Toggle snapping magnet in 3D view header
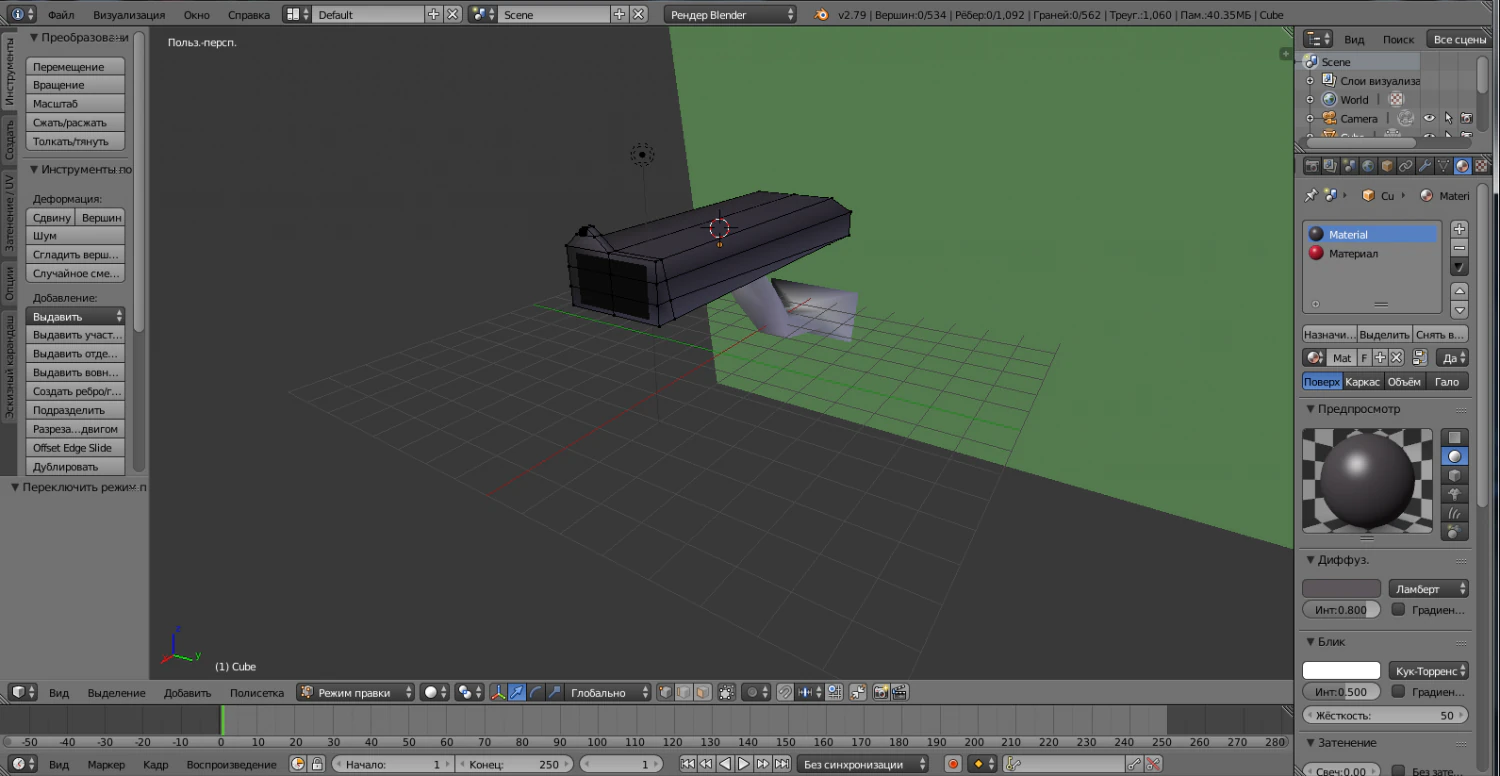This screenshot has width=1500, height=776. pyautogui.click(x=785, y=692)
